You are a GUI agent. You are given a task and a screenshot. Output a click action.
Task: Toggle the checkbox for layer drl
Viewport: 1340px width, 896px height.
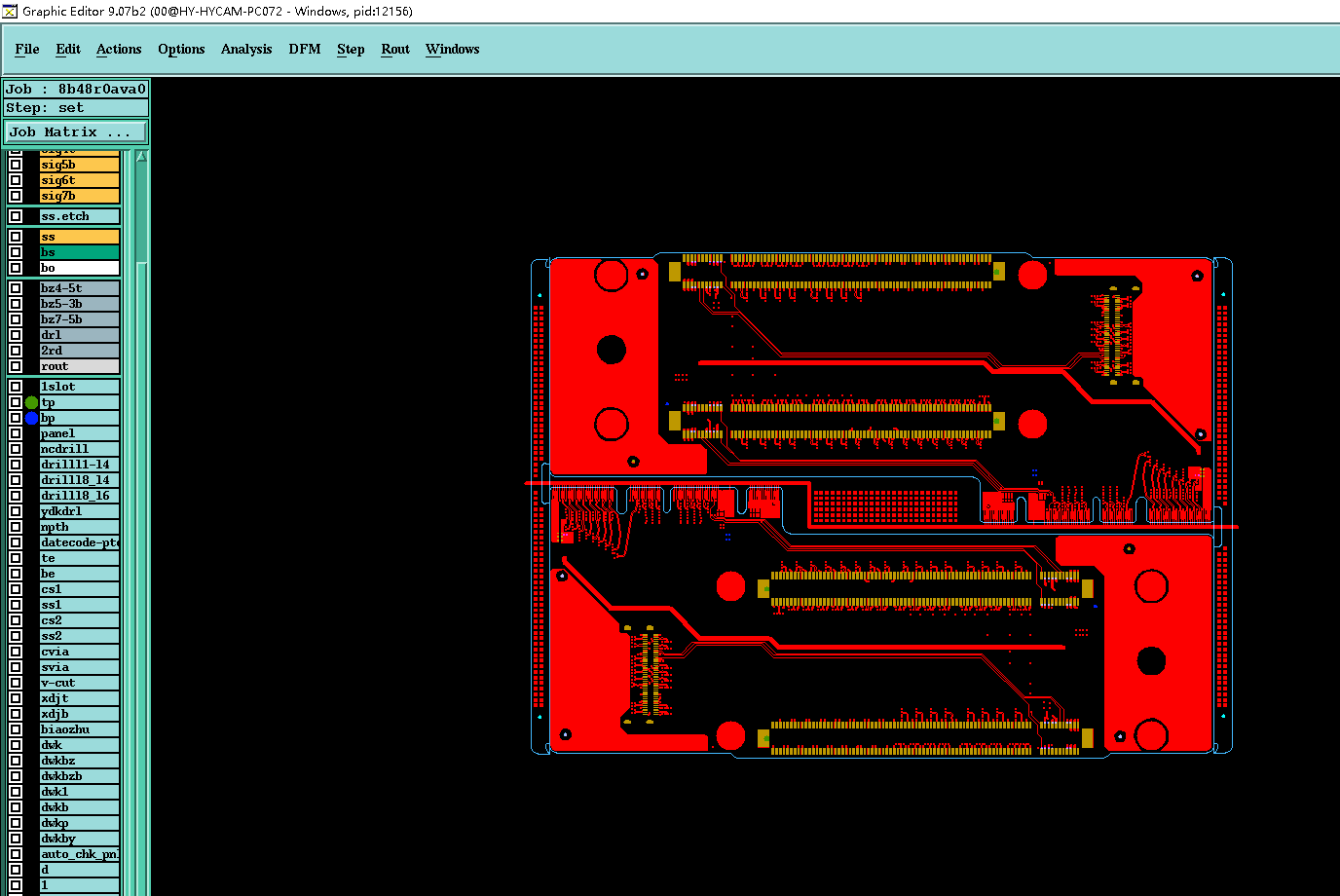point(16,335)
